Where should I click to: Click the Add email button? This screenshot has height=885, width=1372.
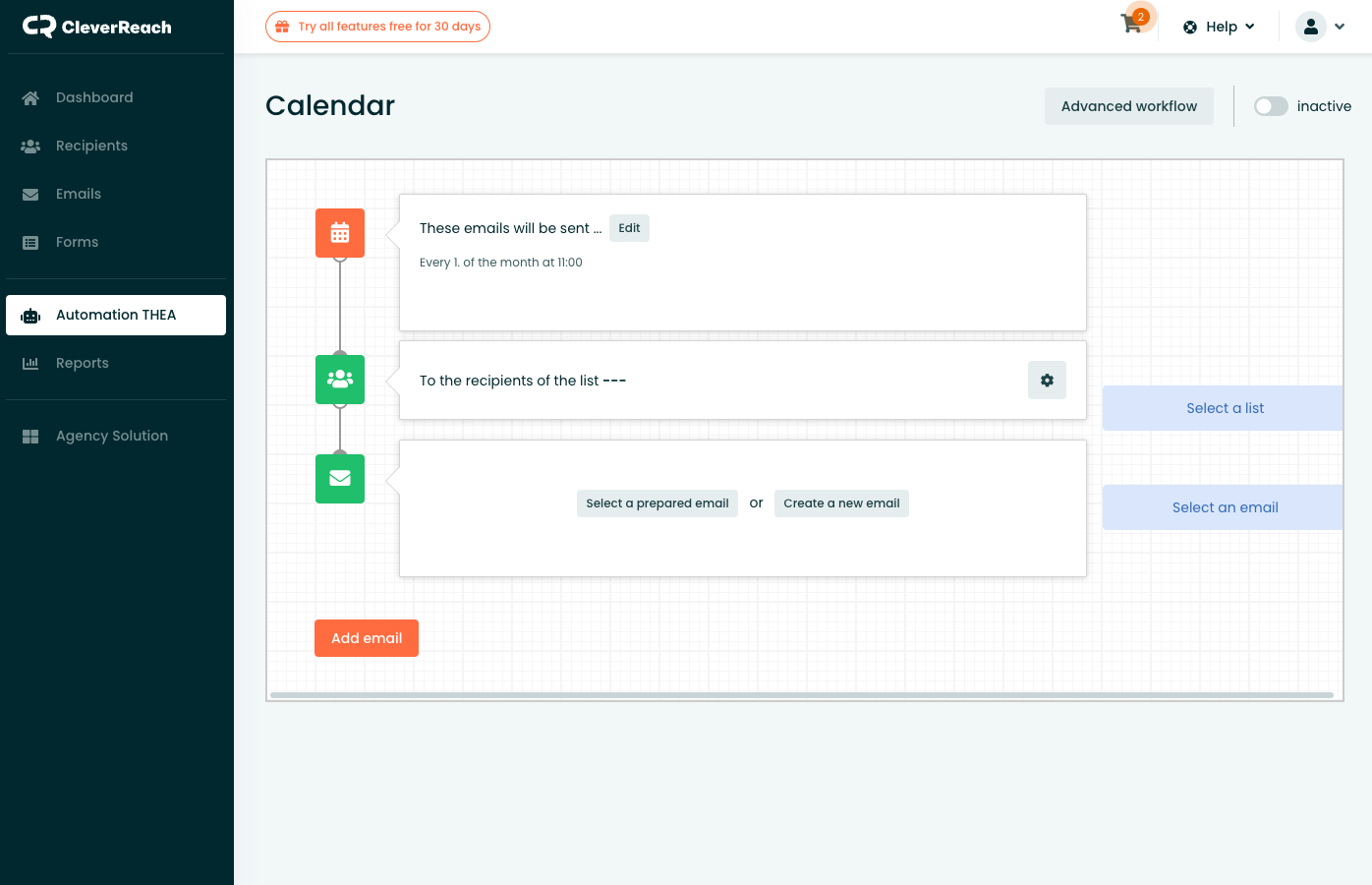(367, 638)
